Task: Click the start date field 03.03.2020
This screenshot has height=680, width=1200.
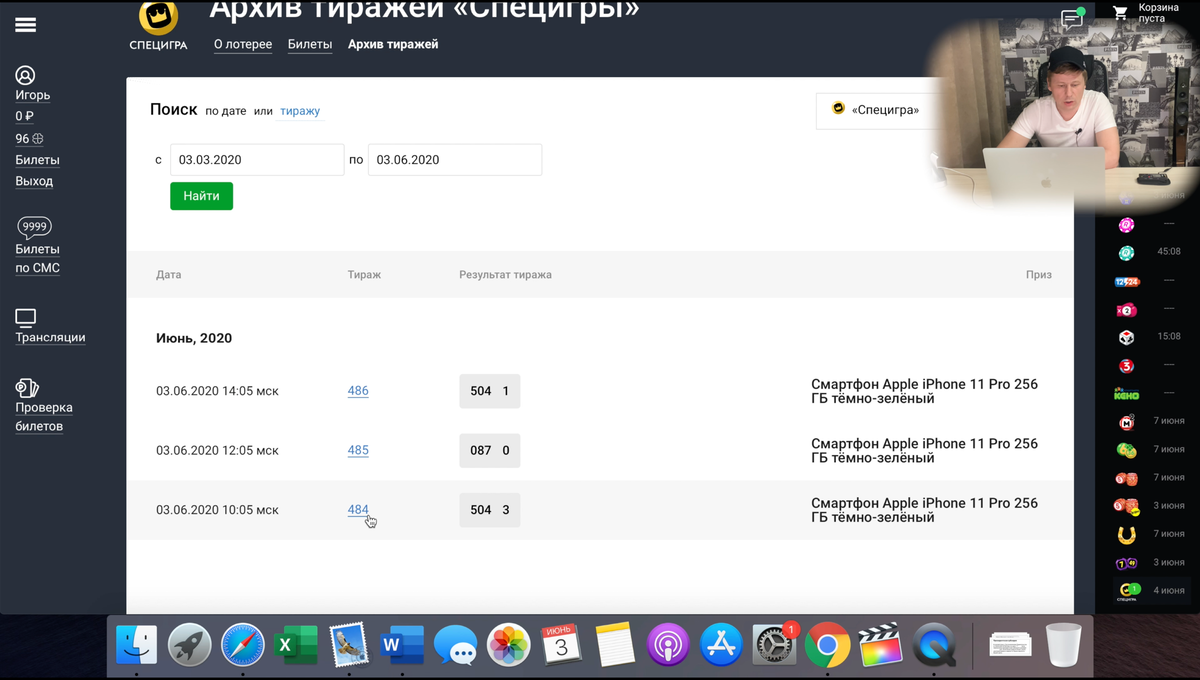Action: point(257,160)
